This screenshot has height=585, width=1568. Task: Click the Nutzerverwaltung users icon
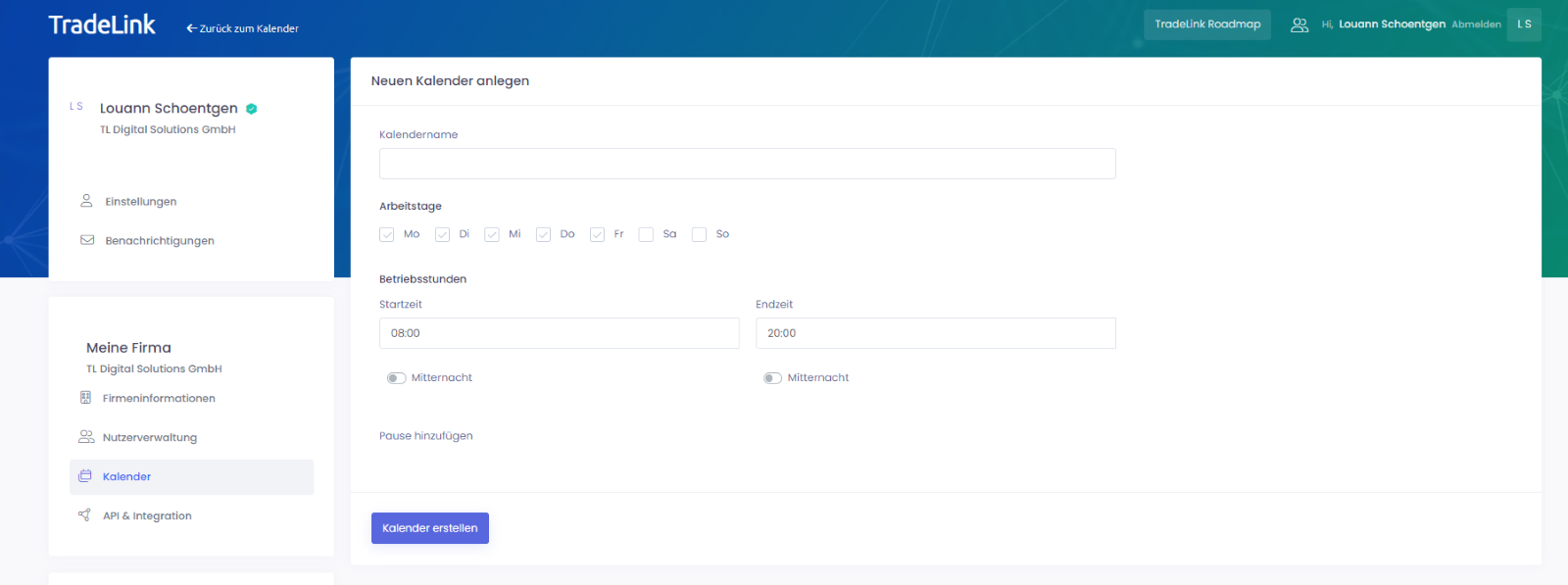(86, 437)
